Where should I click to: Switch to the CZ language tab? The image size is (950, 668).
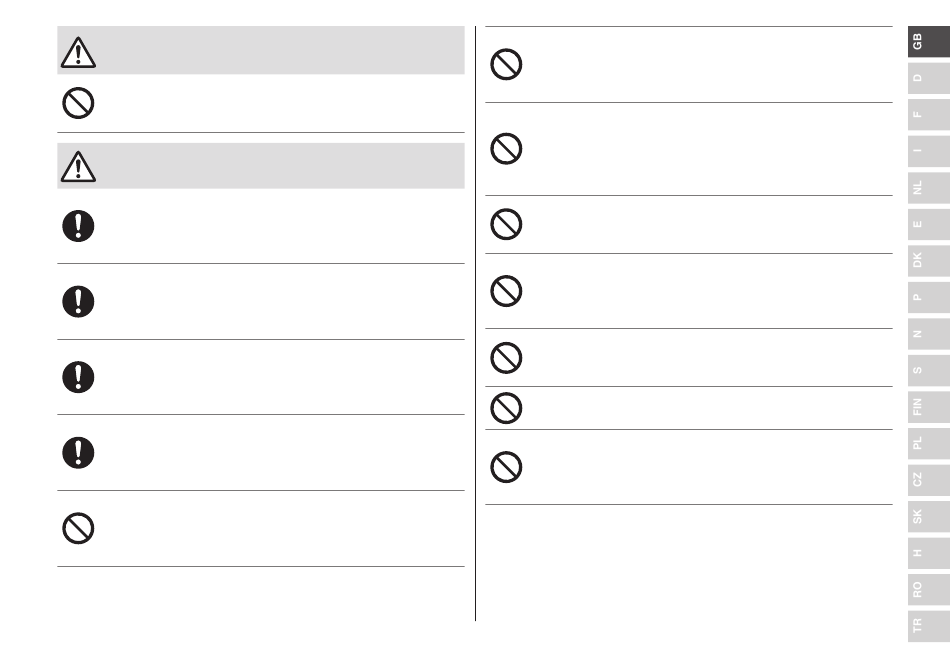[929, 480]
